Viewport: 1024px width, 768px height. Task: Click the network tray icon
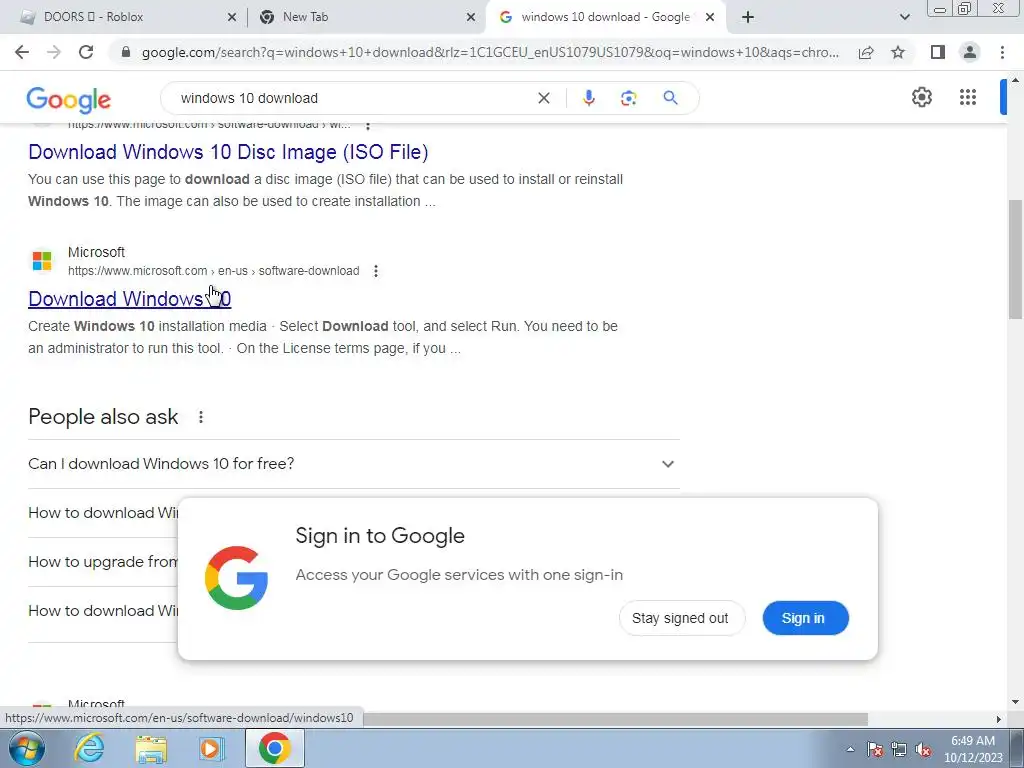coord(899,749)
